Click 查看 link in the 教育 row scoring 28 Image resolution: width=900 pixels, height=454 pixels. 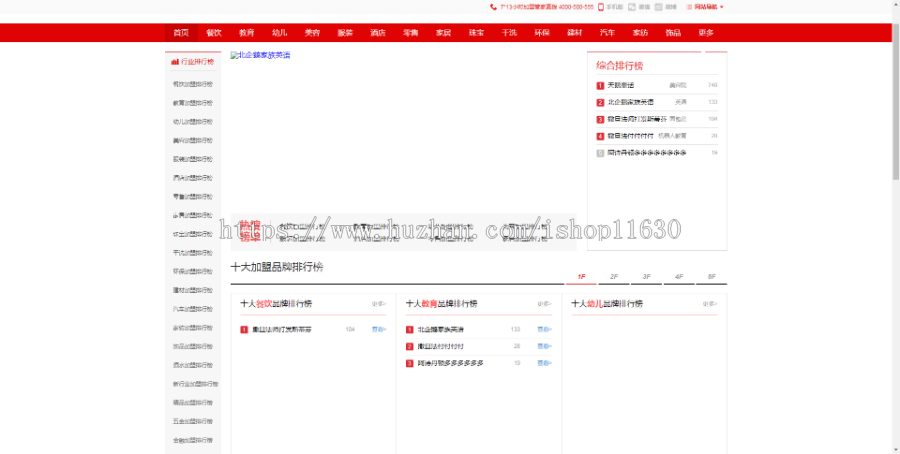pyautogui.click(x=545, y=347)
